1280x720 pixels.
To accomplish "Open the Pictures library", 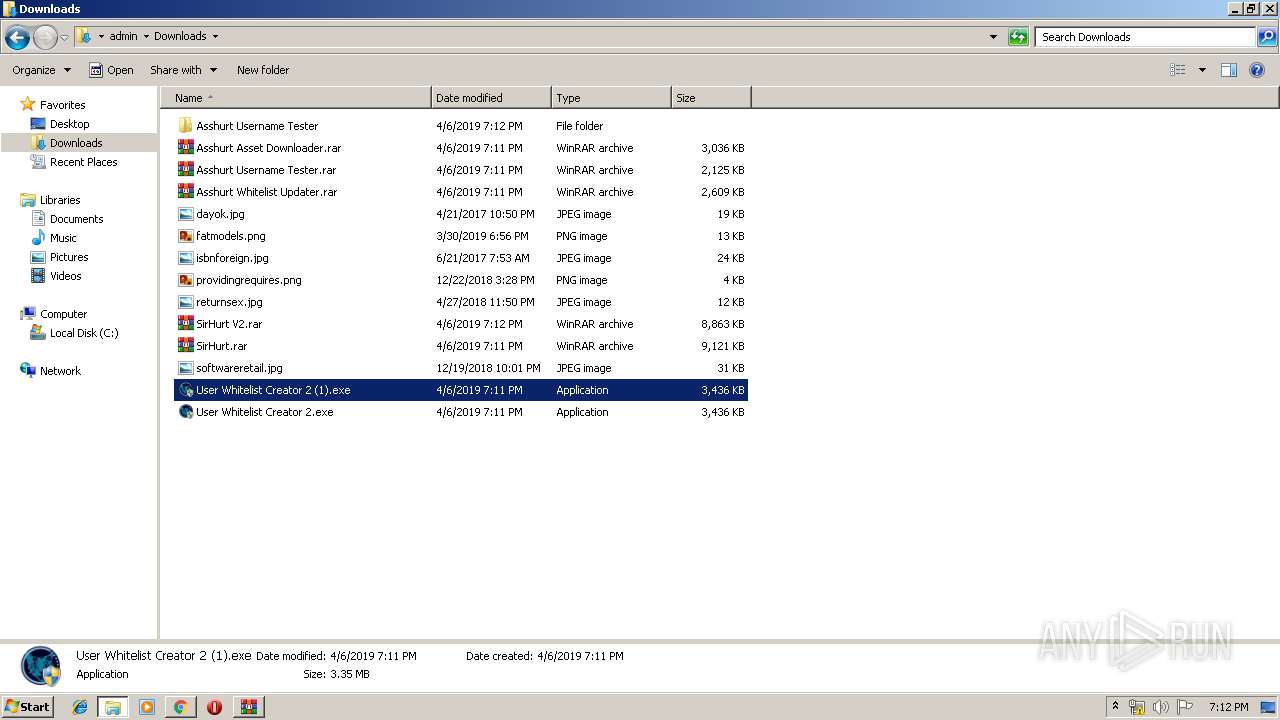I will coord(69,257).
